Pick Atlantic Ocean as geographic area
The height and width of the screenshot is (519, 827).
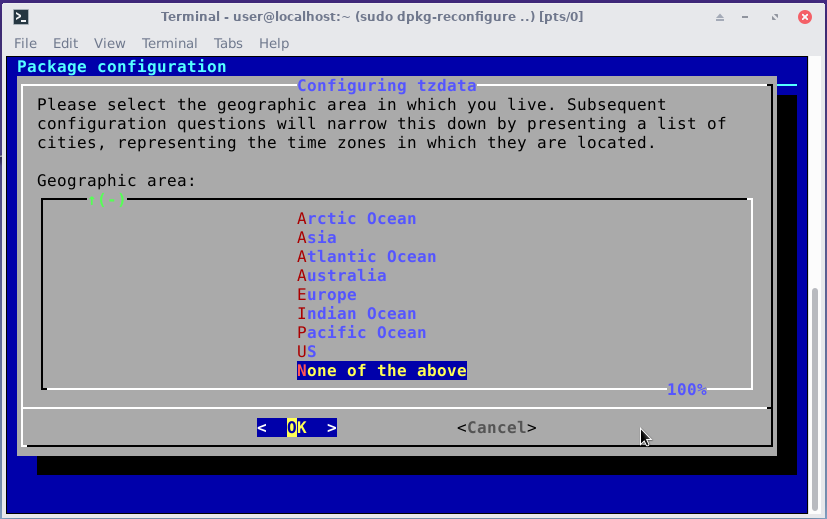[x=366, y=257]
